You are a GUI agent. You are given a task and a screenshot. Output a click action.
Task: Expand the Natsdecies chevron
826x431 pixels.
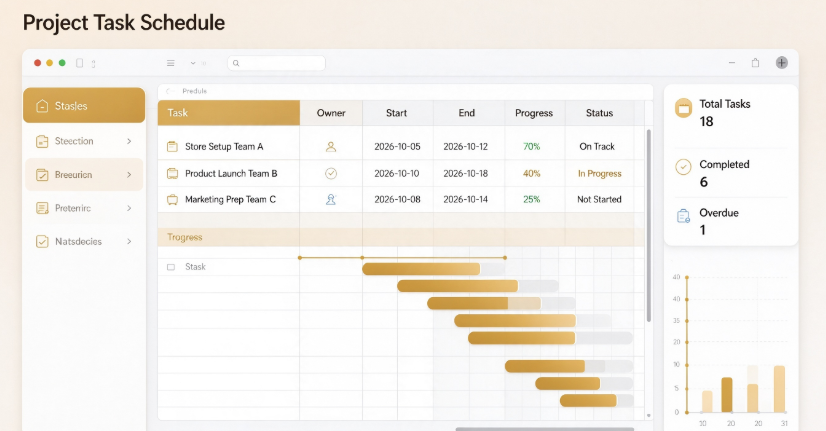pos(129,241)
